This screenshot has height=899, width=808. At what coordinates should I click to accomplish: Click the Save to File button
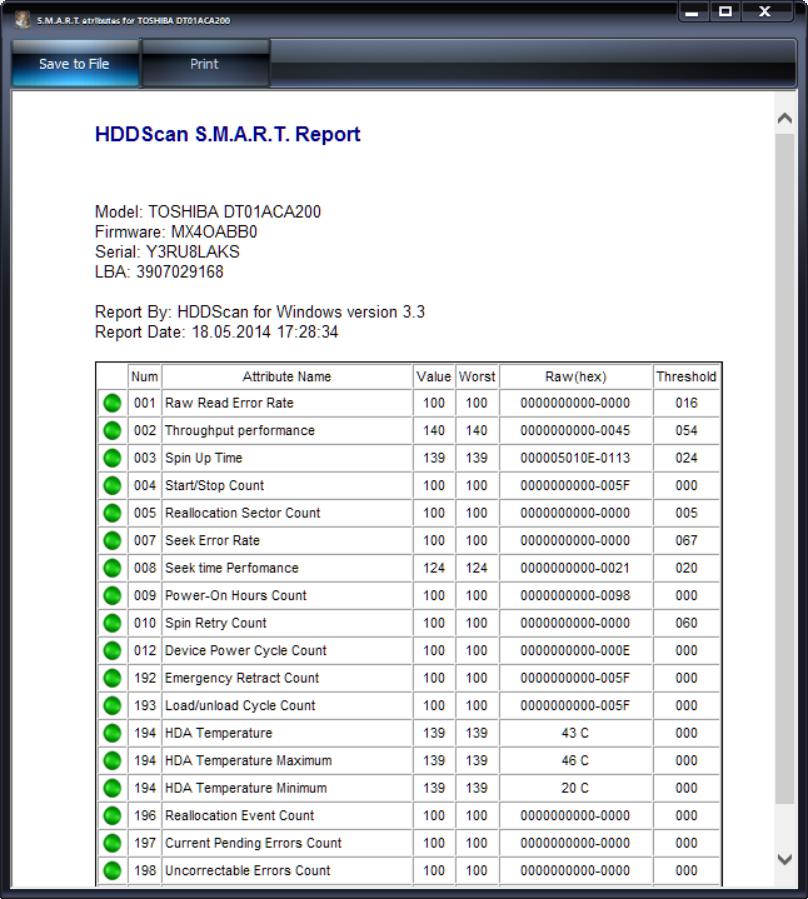click(x=74, y=64)
